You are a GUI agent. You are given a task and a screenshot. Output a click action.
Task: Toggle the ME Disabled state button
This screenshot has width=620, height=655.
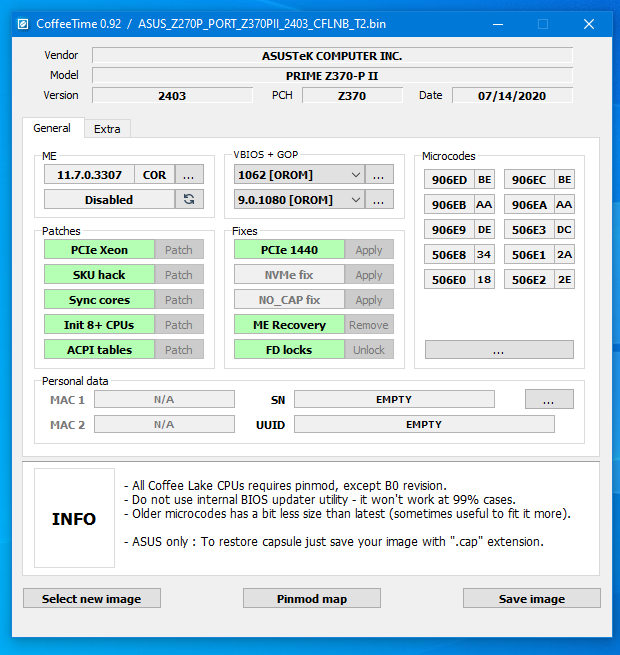[109, 199]
